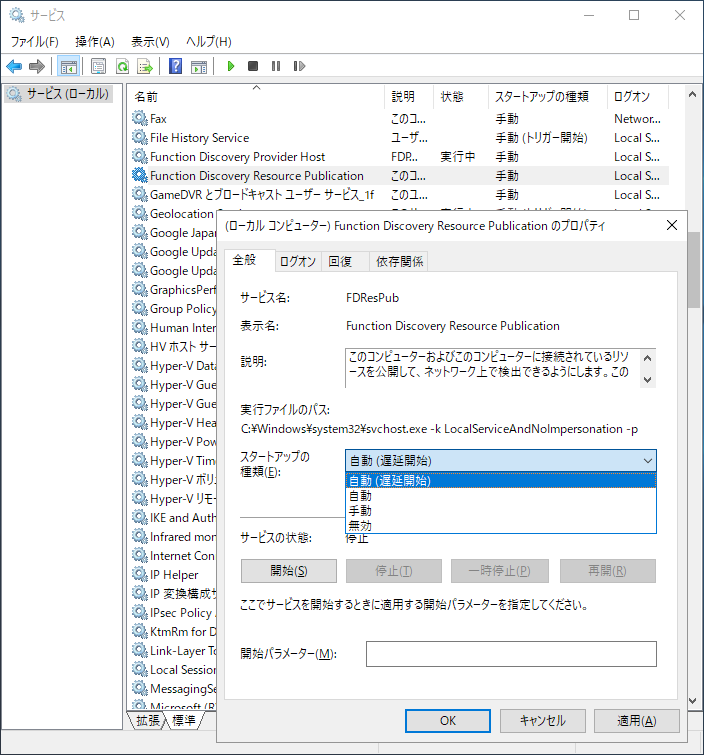Click the services list scroll down arrow
This screenshot has width=704, height=755.
693,701
